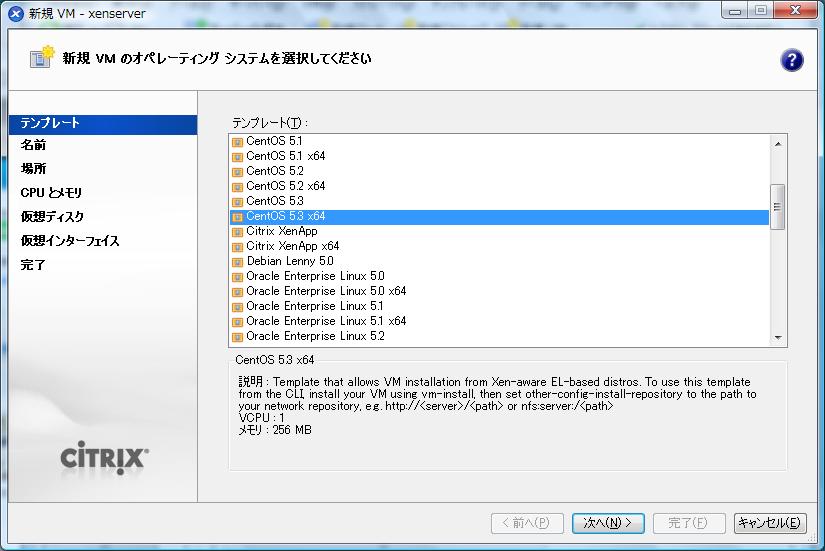Click the template icon beside CentOS 5.1 x64
Image resolution: width=825 pixels, height=551 pixels.
pos(237,156)
